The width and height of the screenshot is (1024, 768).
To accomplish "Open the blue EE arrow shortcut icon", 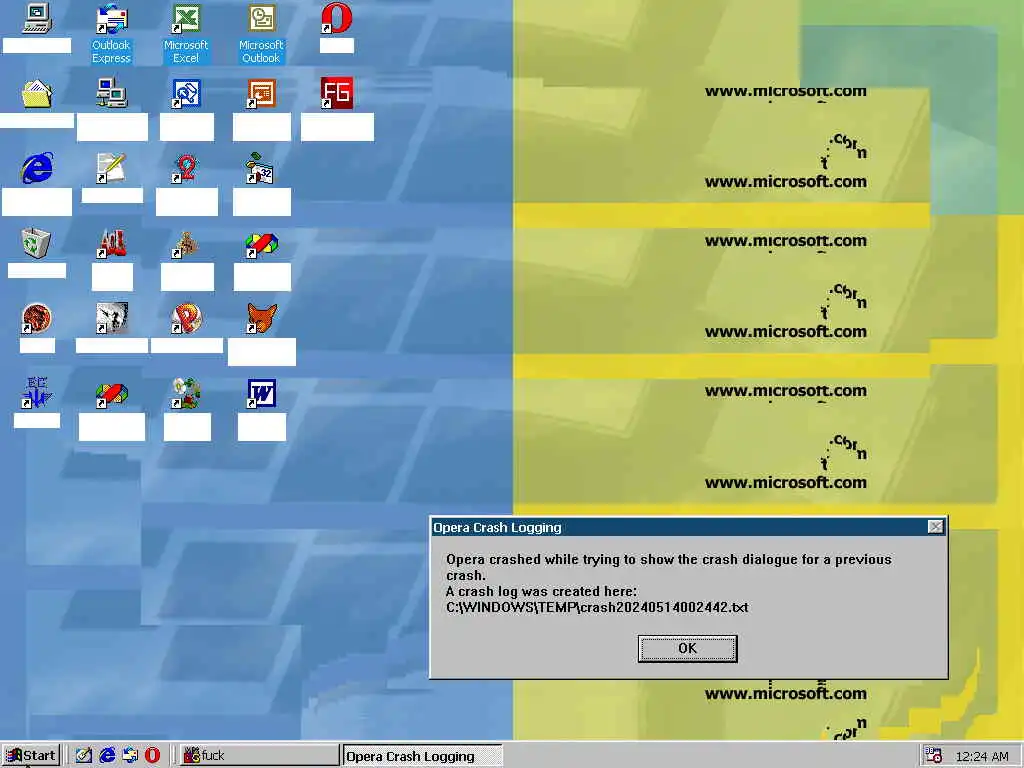I will [37, 393].
